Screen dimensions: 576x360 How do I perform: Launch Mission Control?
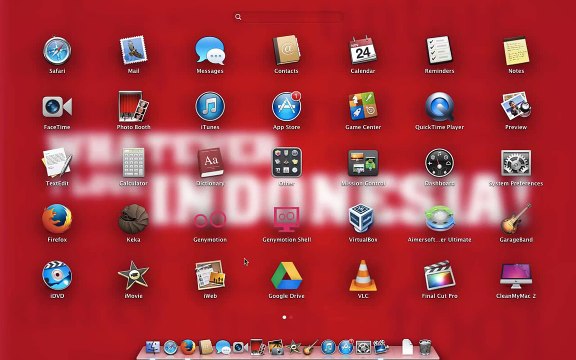pos(363,163)
